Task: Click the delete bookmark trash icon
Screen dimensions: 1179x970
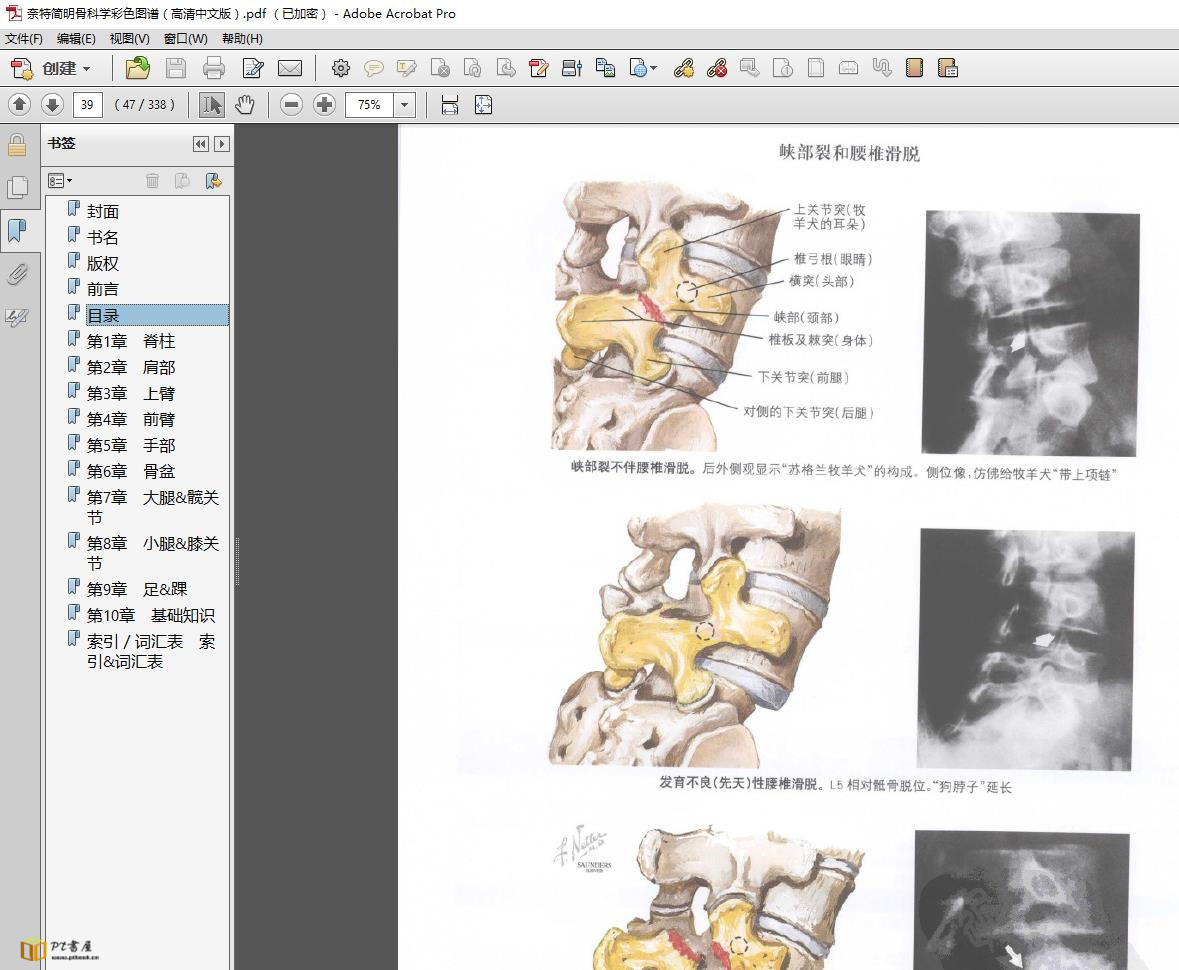Action: 153,180
